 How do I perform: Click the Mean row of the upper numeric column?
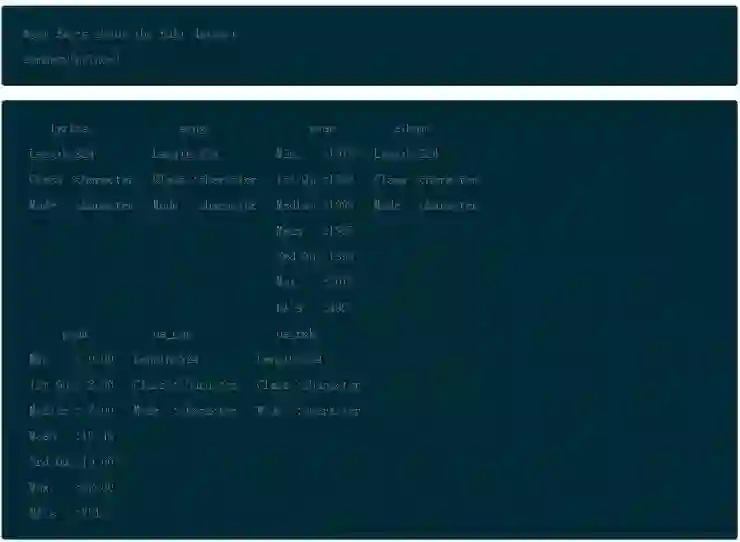click(x=315, y=231)
